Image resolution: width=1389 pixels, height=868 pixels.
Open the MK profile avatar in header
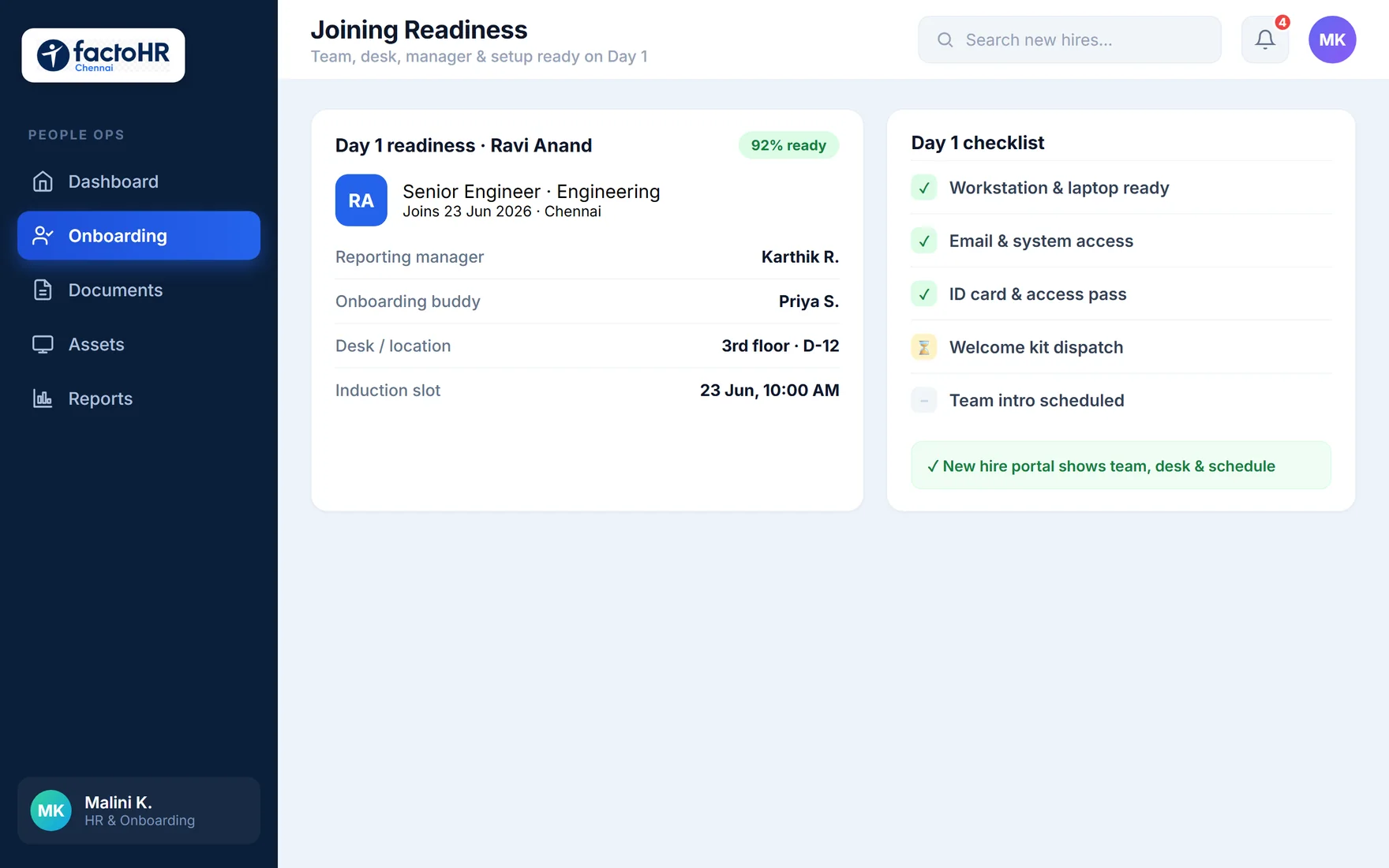point(1332,39)
